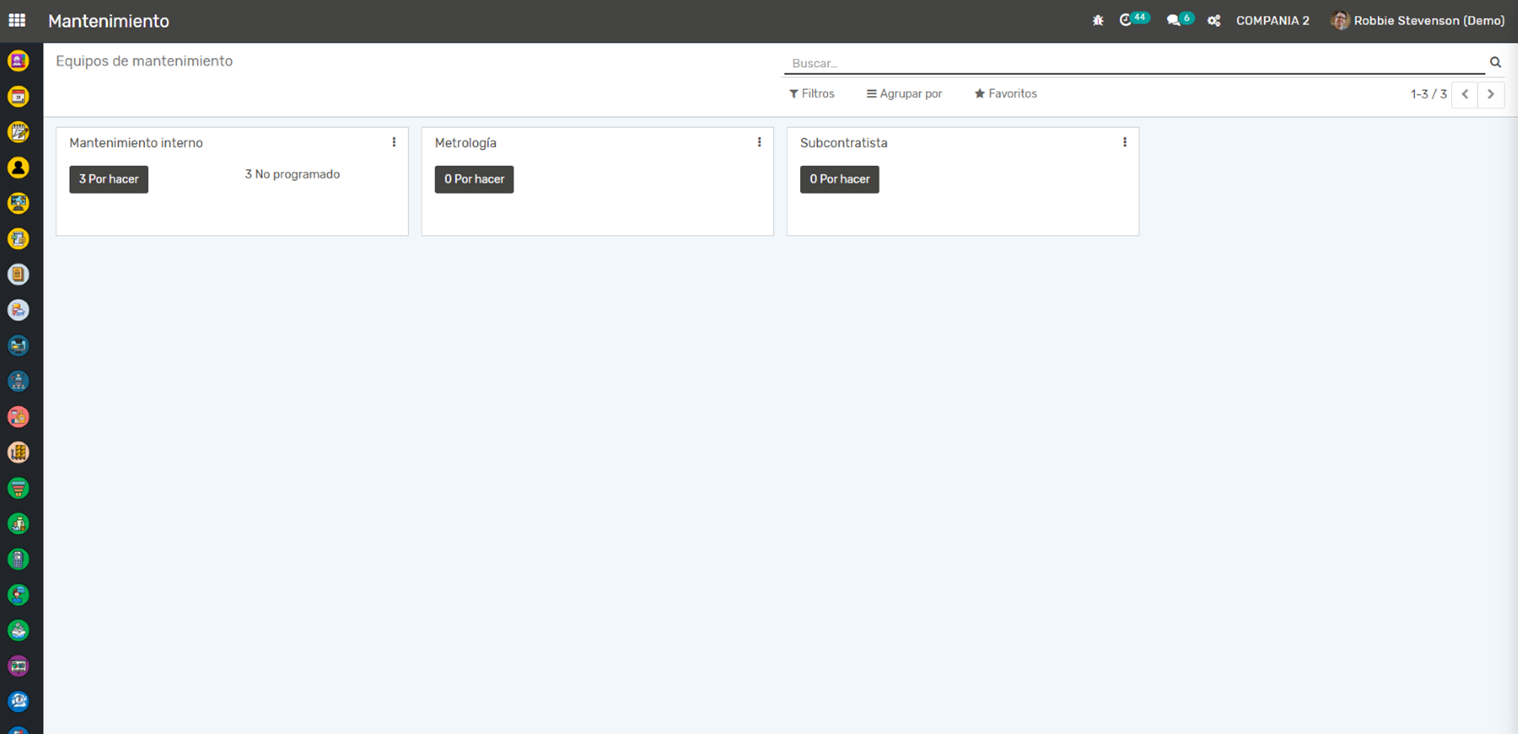This screenshot has width=1518, height=734.
Task: Click into the Buscar search field
Action: (1130, 63)
